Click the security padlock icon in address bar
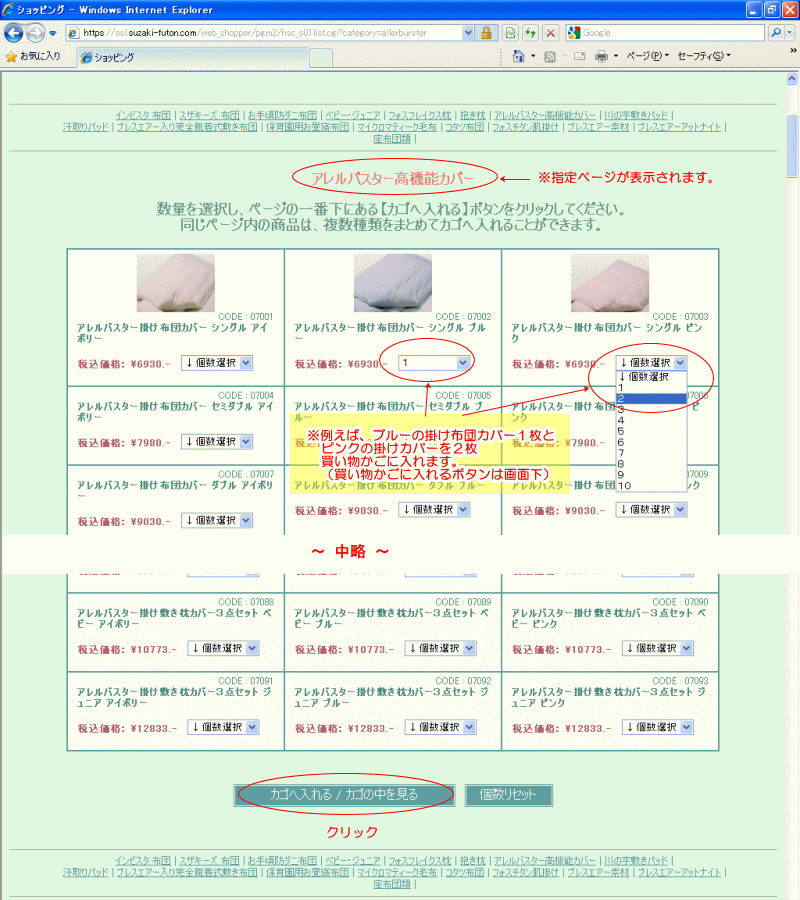This screenshot has width=800, height=900. pyautogui.click(x=486, y=33)
